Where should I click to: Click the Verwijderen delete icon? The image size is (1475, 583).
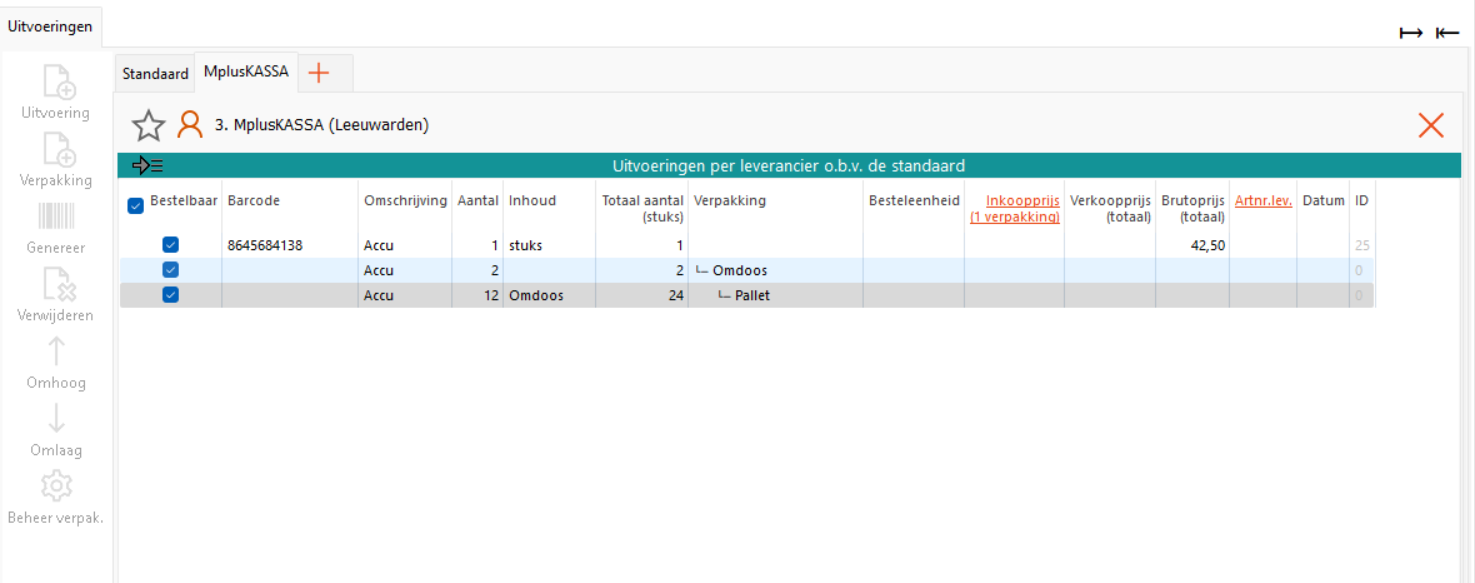pos(57,285)
